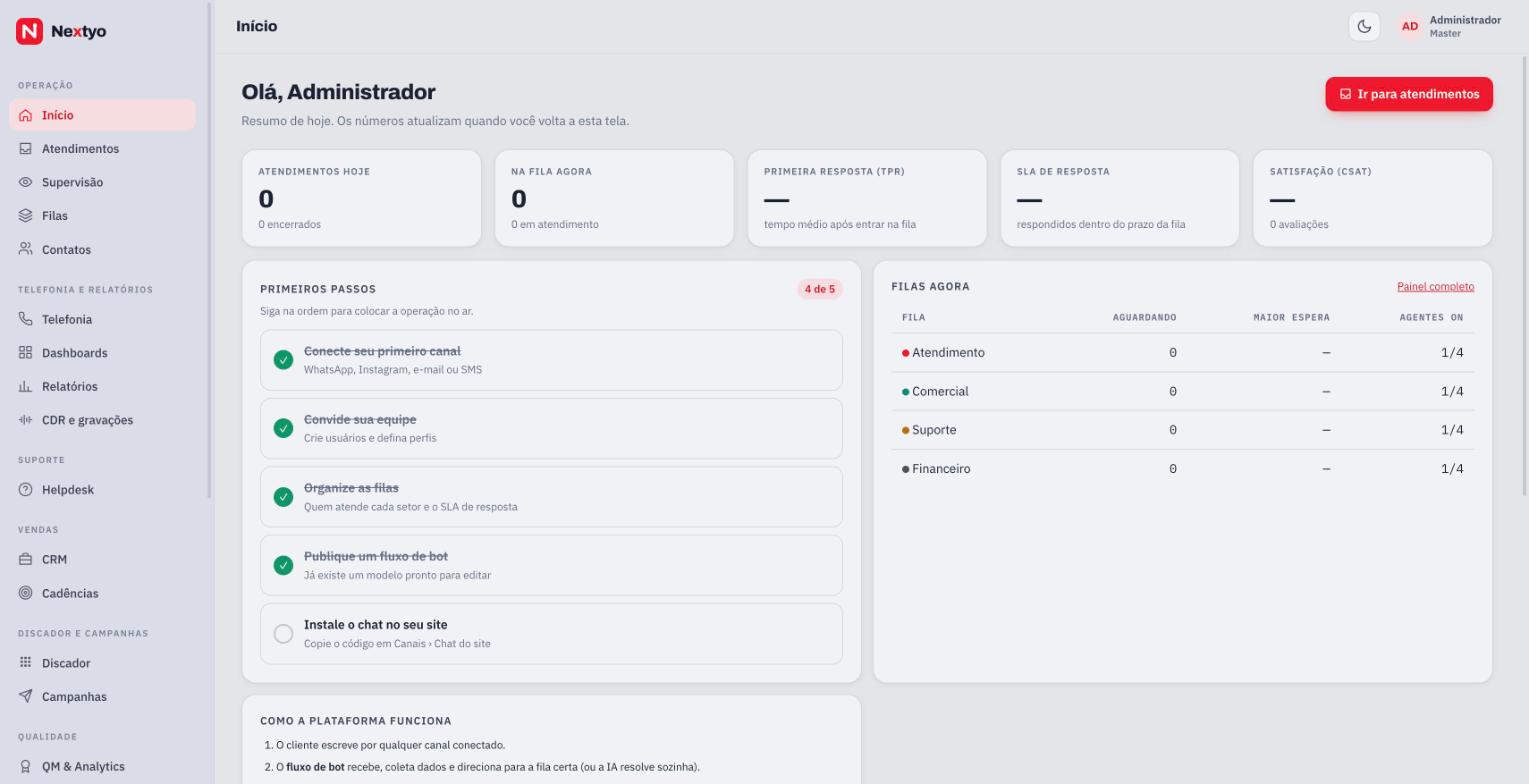
Task: Check the unchecked circle for Instale o chat
Action: pyautogui.click(x=283, y=634)
